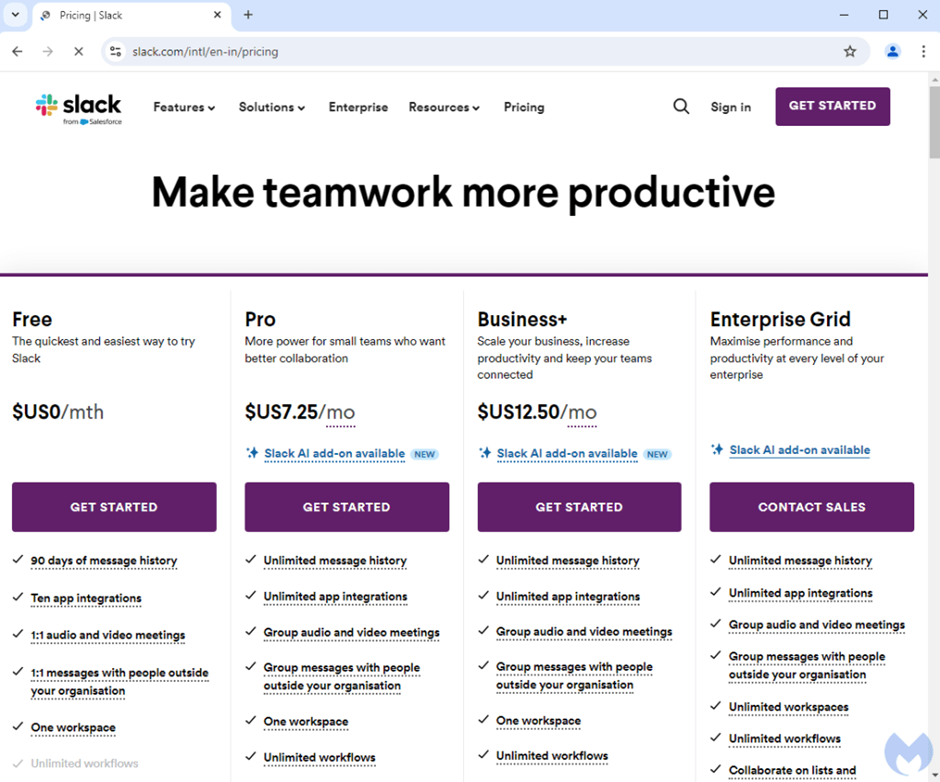
Task: Open the Enterprise nav item
Action: pyautogui.click(x=358, y=107)
